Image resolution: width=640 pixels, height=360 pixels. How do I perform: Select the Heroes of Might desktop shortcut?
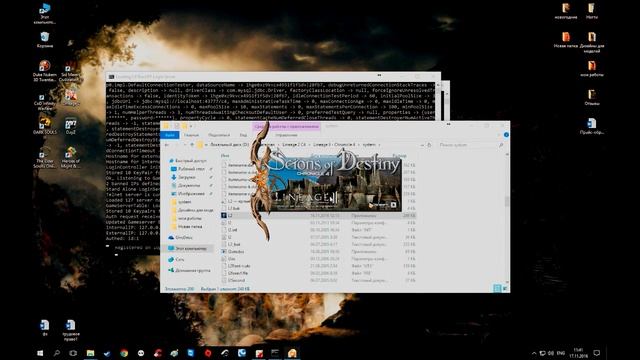click(x=71, y=158)
